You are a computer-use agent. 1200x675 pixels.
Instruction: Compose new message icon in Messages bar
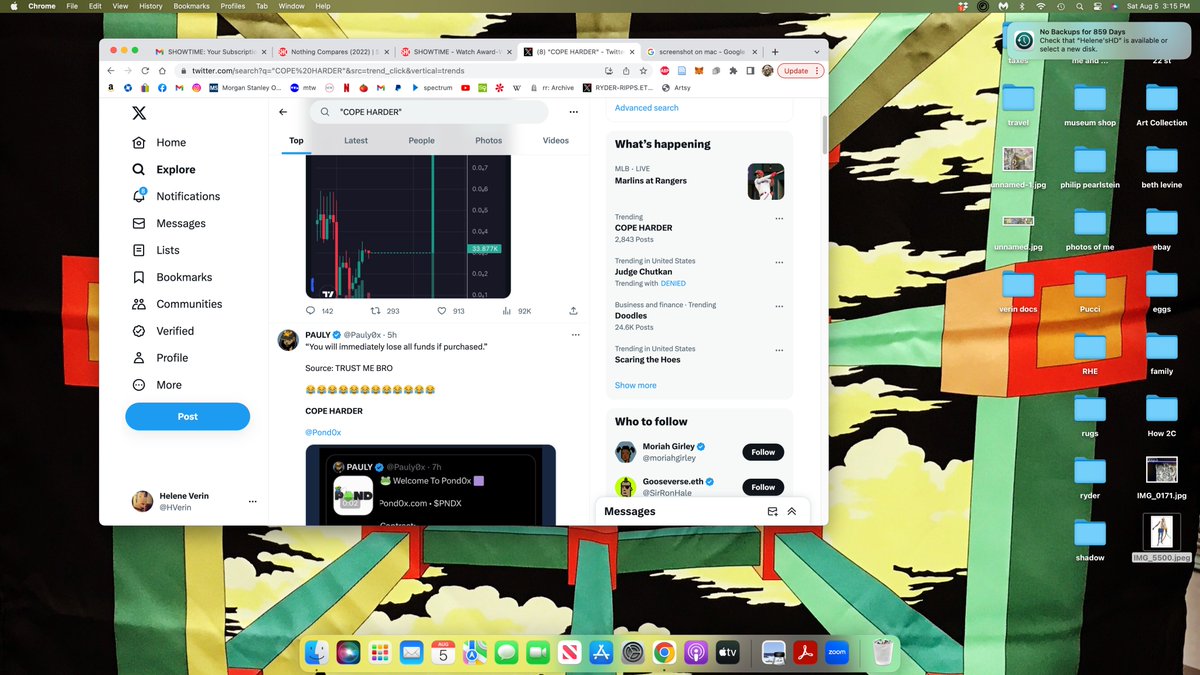[772, 511]
